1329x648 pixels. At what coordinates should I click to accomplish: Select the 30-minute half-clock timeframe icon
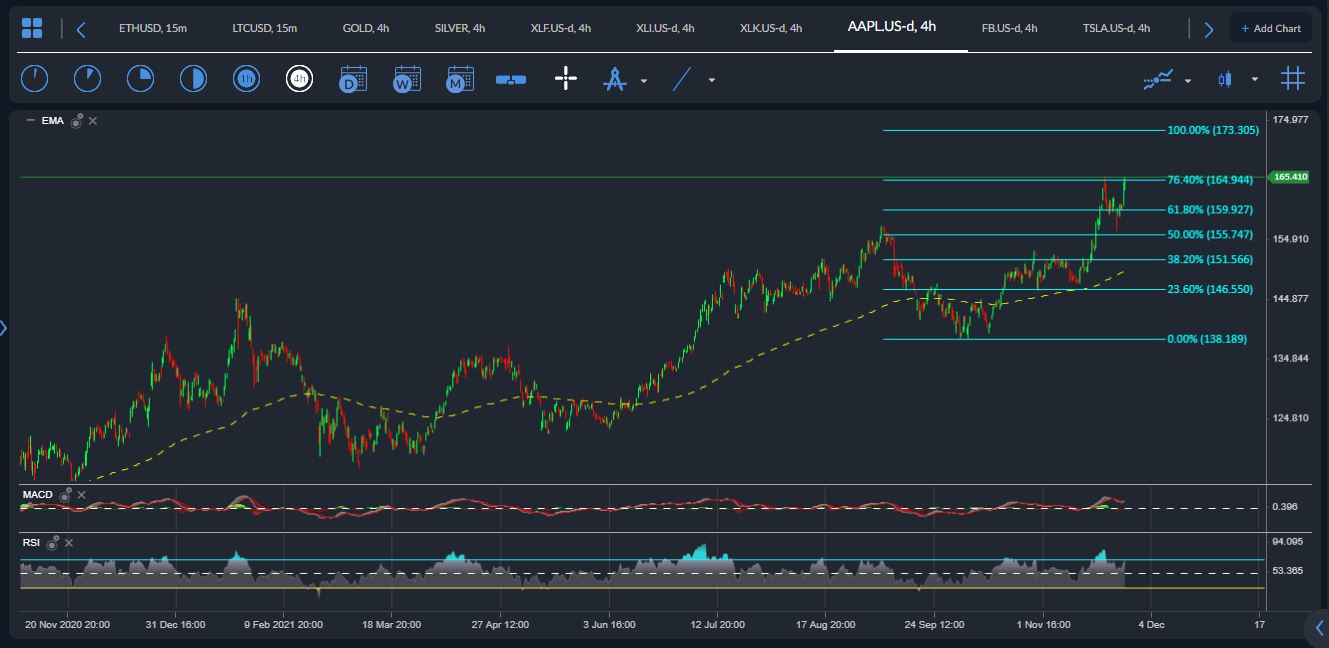[x=193, y=79]
